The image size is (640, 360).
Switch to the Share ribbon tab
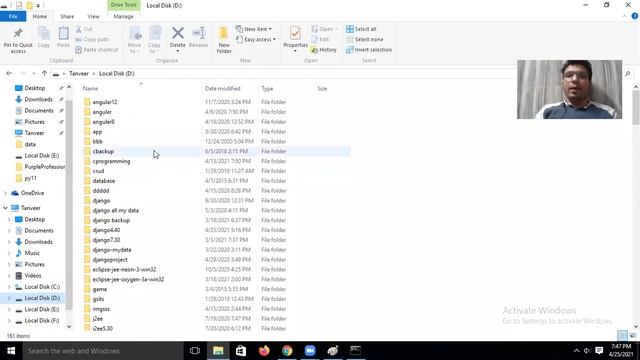(67, 16)
